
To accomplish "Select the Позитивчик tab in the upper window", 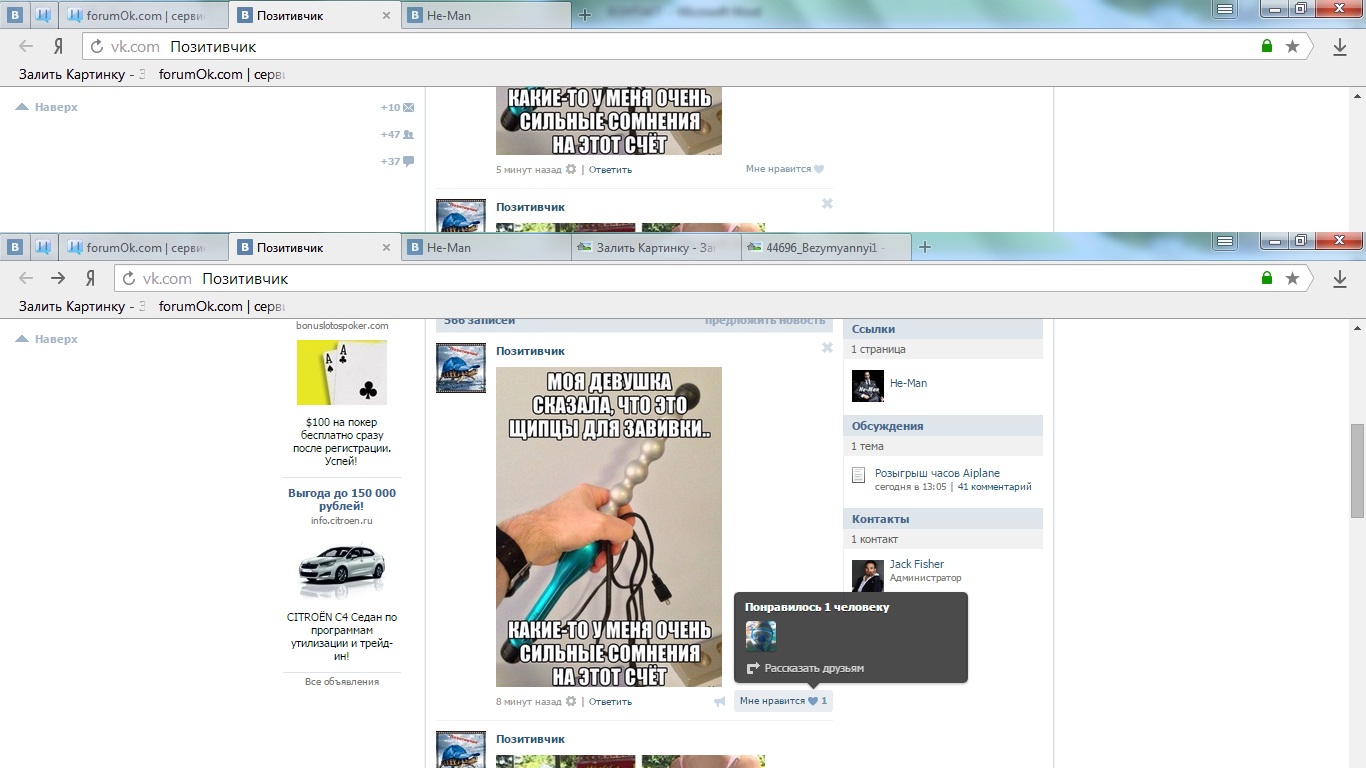I will point(315,15).
